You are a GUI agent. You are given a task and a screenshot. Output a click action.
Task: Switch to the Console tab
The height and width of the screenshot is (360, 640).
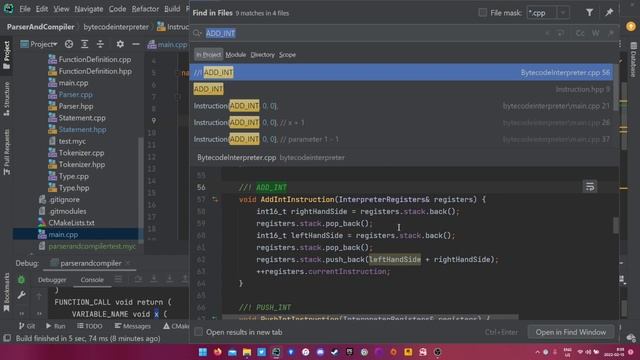92,280
